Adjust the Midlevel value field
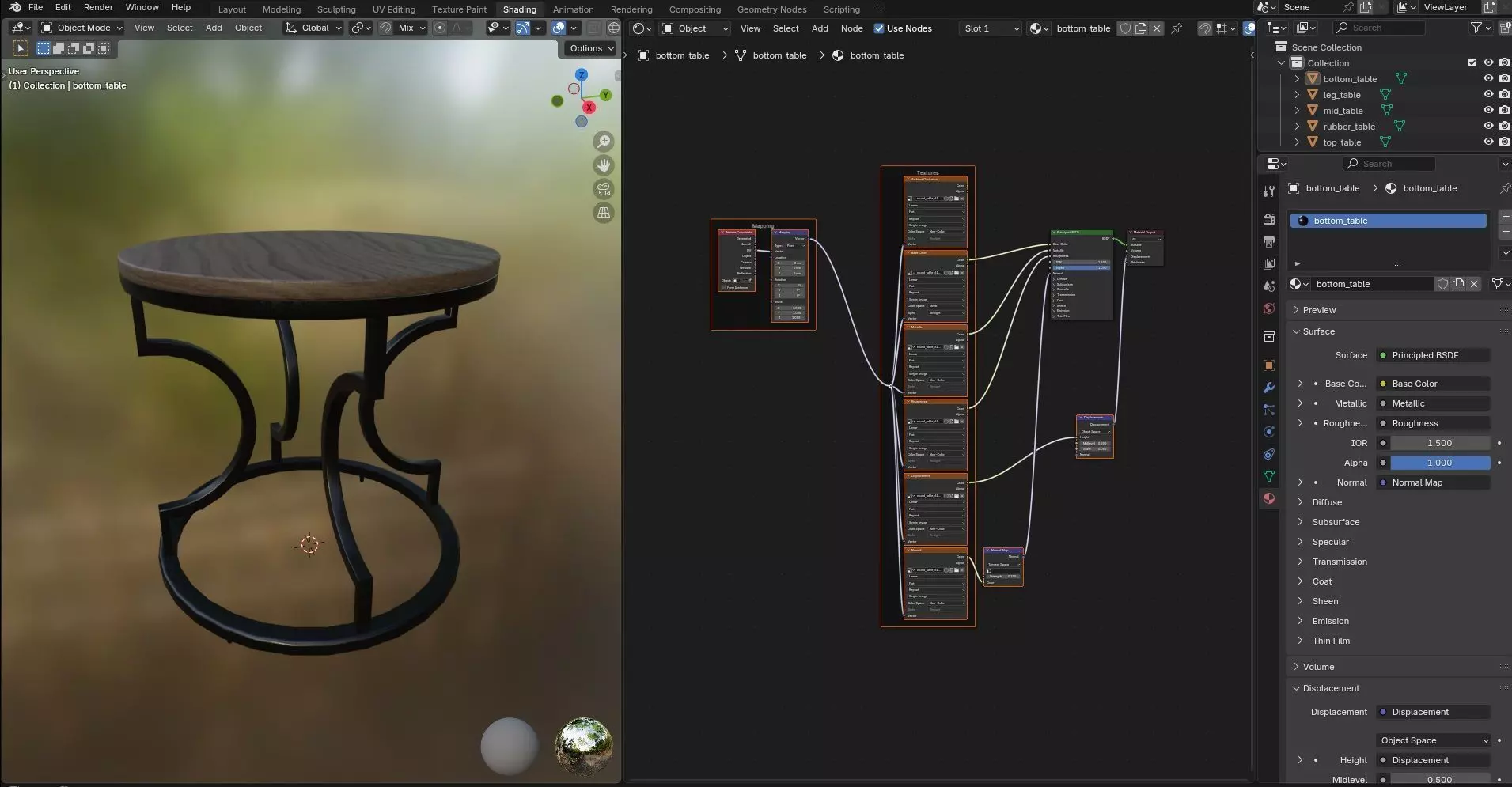1512x787 pixels. pyautogui.click(x=1440, y=780)
